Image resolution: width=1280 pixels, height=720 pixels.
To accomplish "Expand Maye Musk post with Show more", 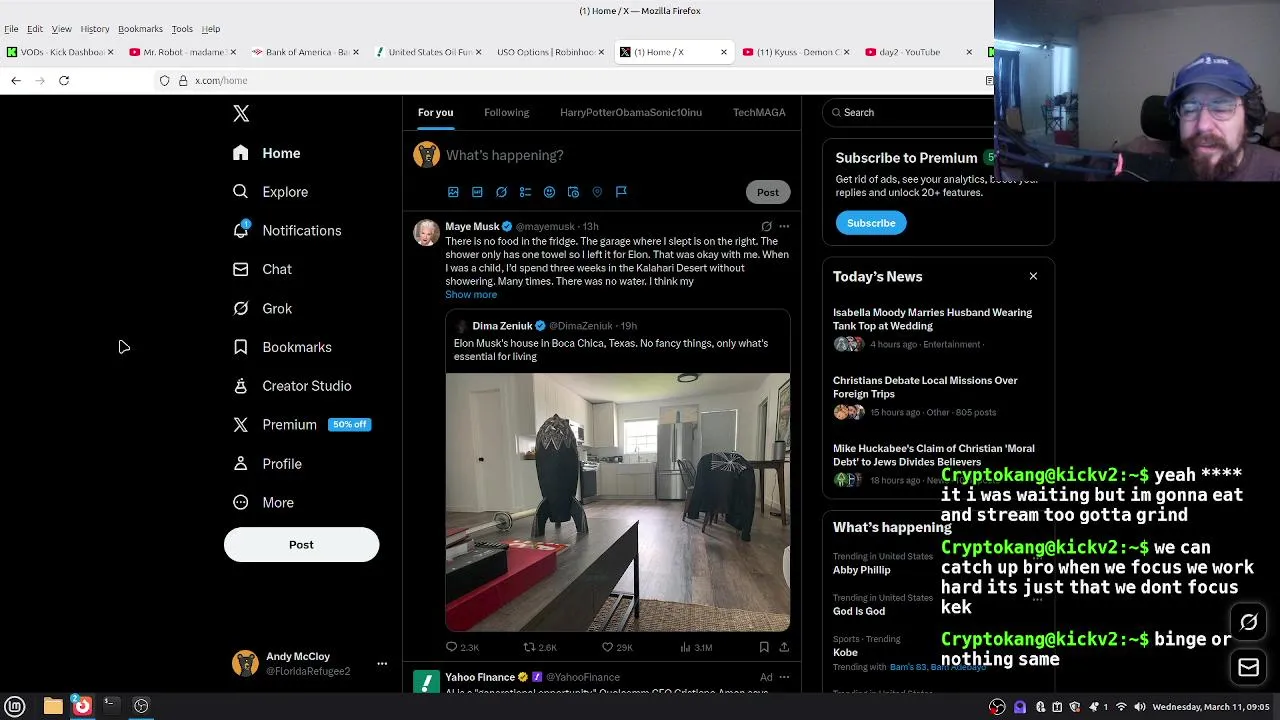I will coord(471,295).
